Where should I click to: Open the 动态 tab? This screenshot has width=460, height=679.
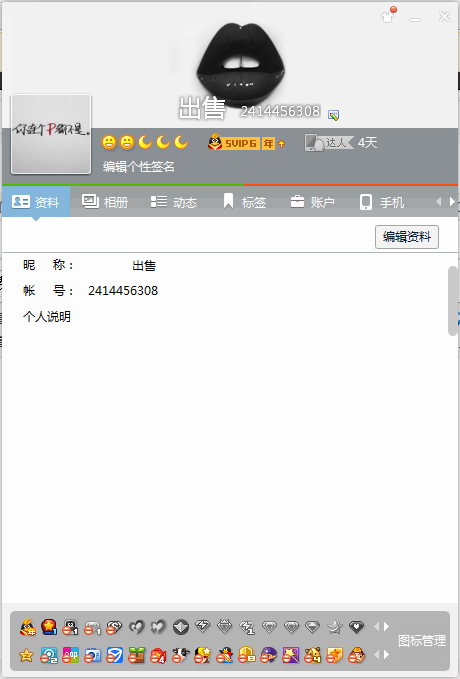pos(174,202)
